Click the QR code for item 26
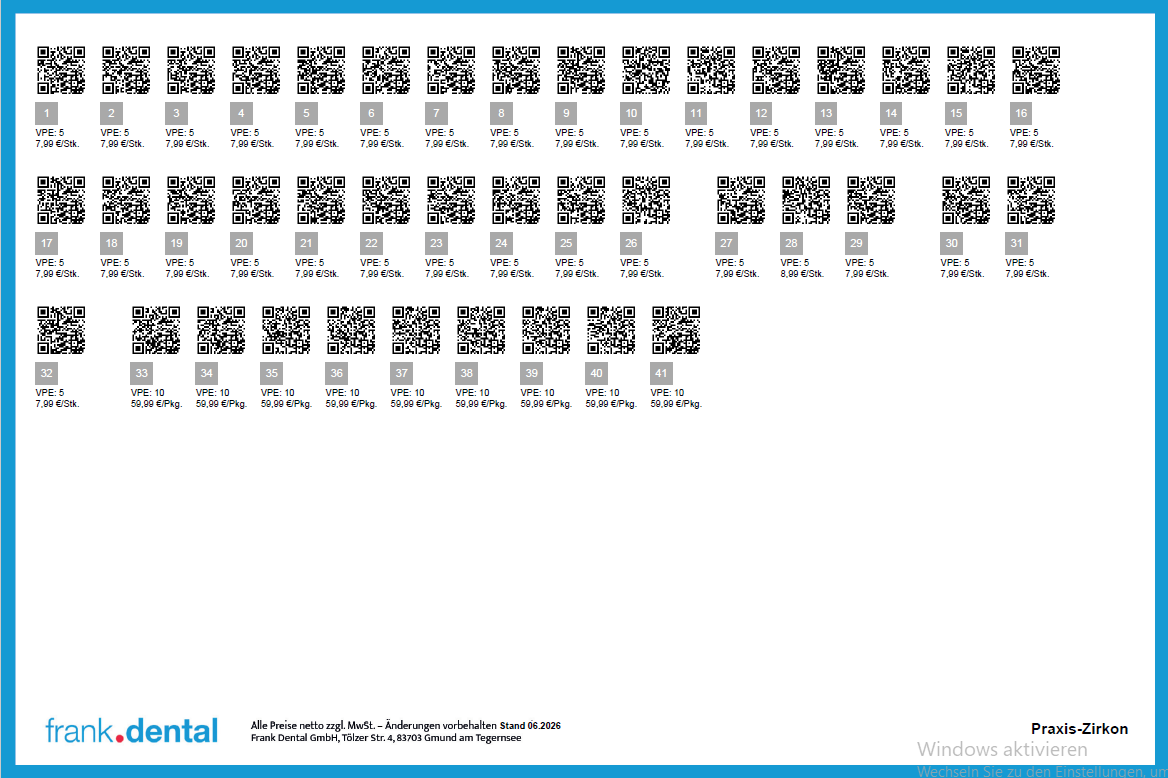 pos(646,200)
